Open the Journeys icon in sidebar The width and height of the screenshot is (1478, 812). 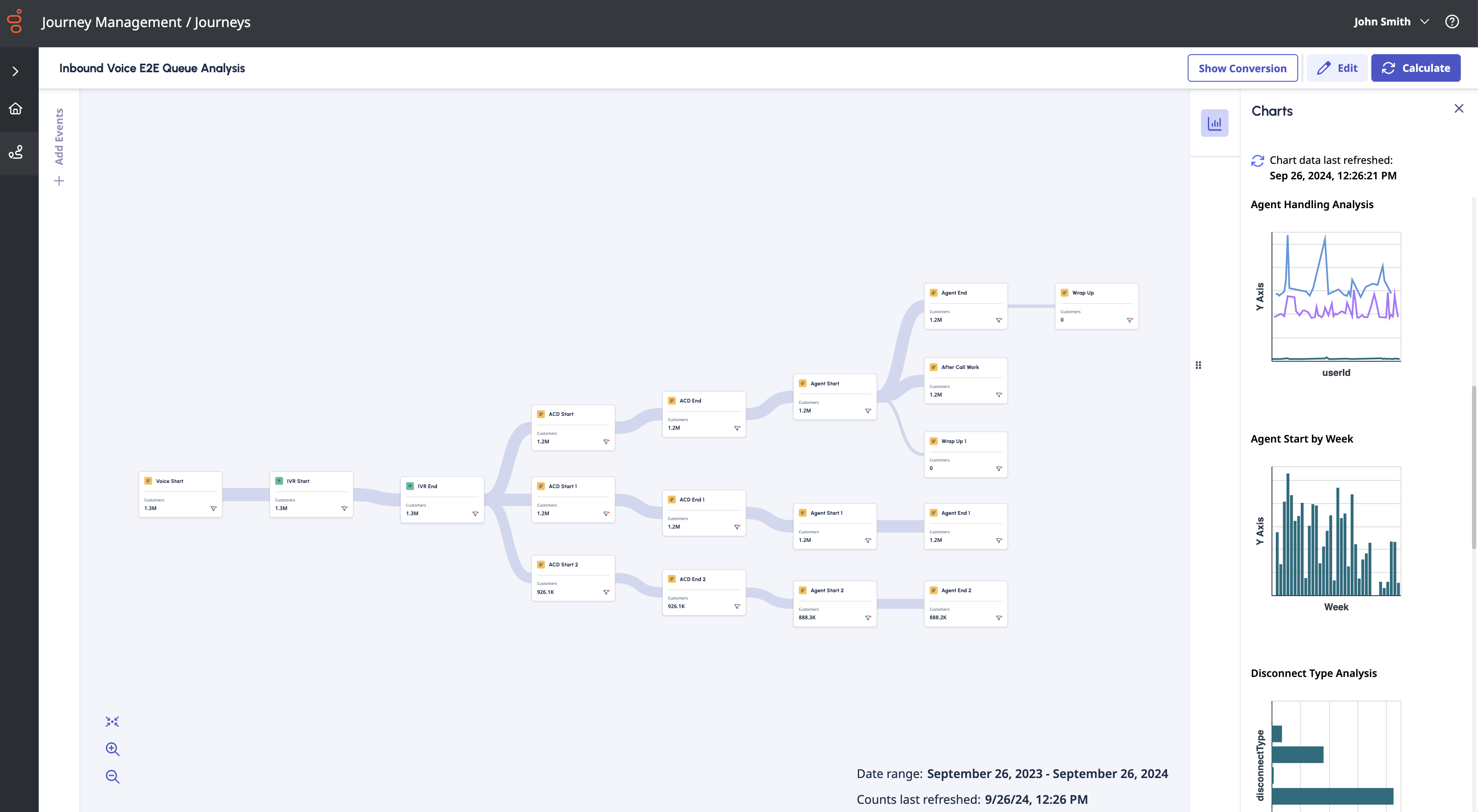tap(15, 152)
